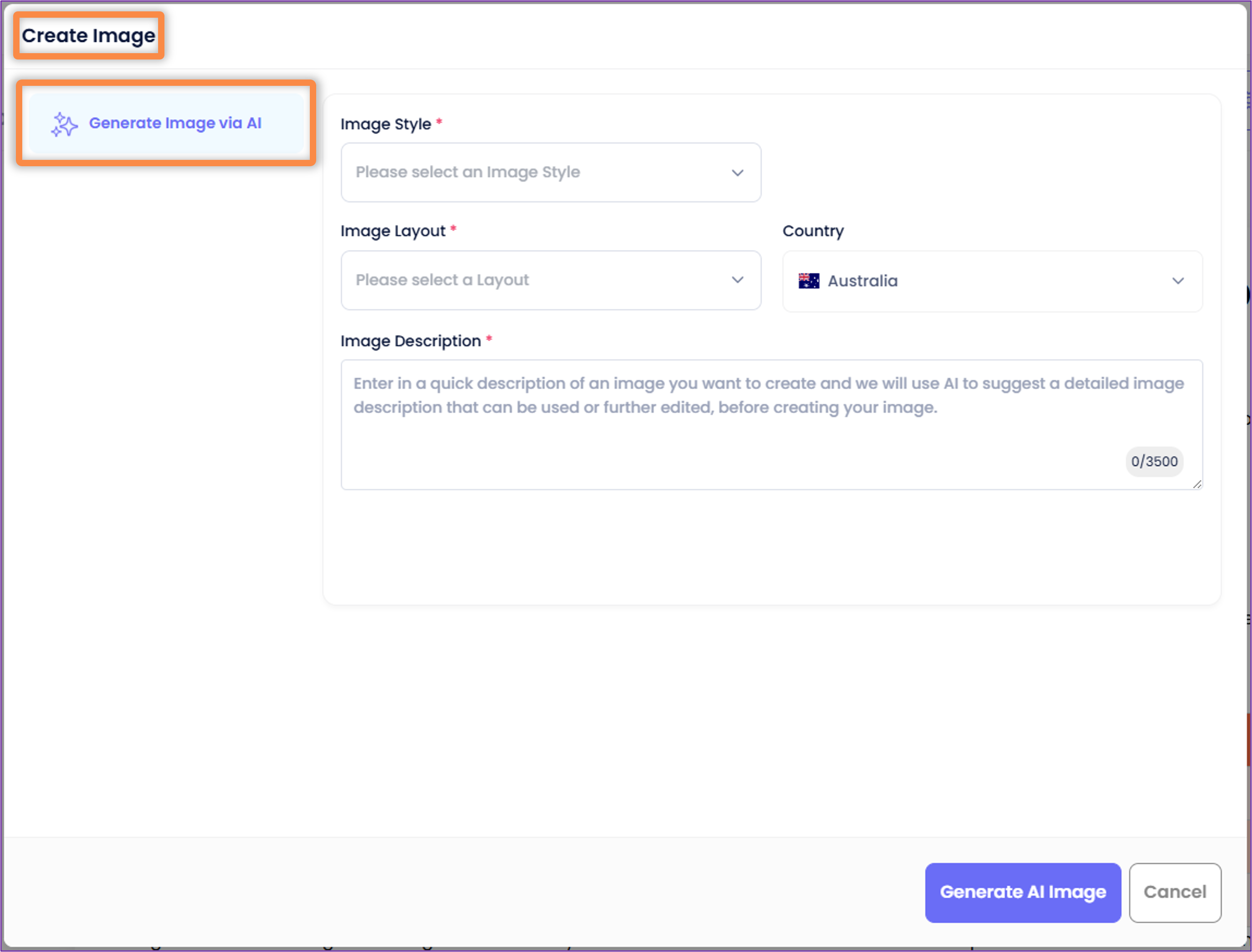
Task: Click the 0/3500 character counter badge
Action: click(1154, 461)
